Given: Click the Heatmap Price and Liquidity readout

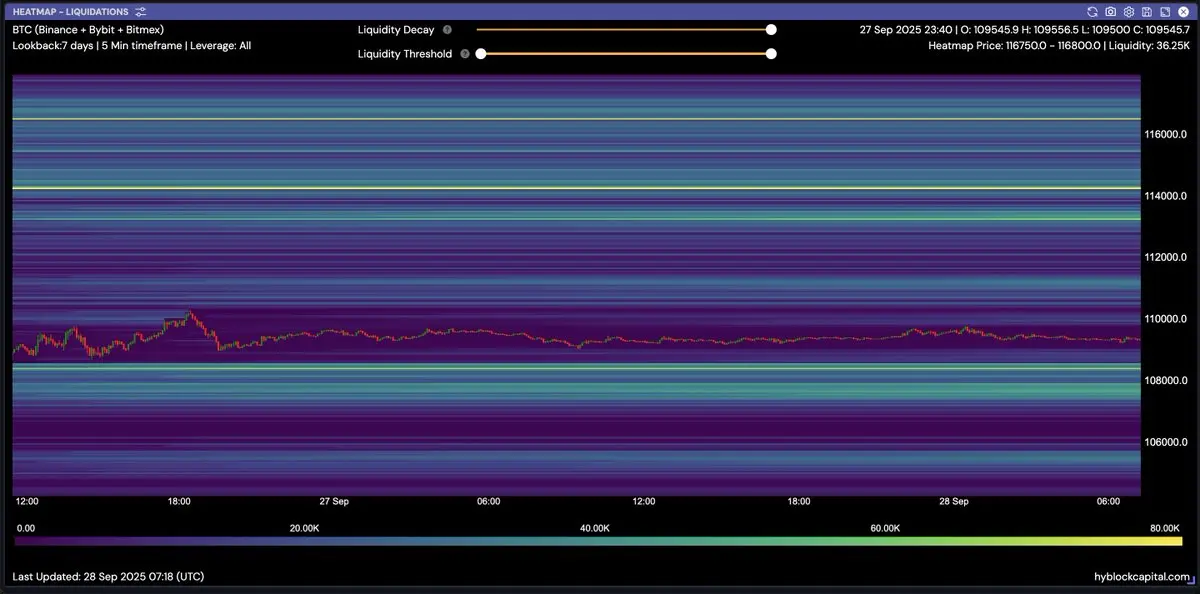Looking at the screenshot, I should point(1059,46).
